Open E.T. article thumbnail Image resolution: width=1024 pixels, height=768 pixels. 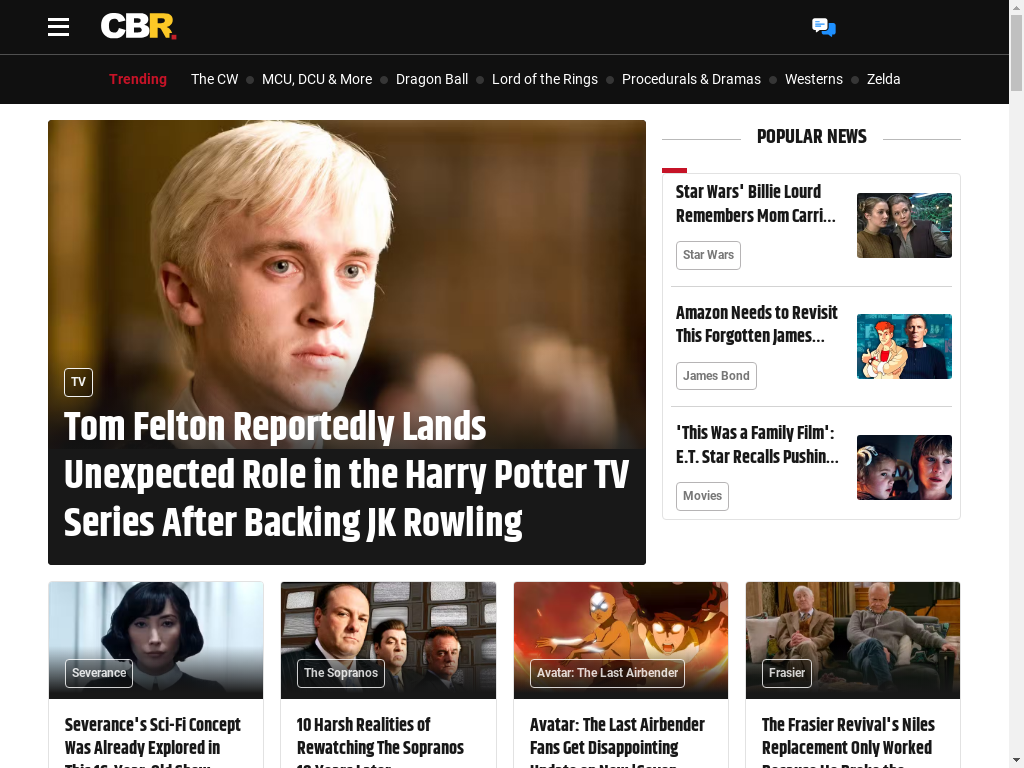click(904, 468)
